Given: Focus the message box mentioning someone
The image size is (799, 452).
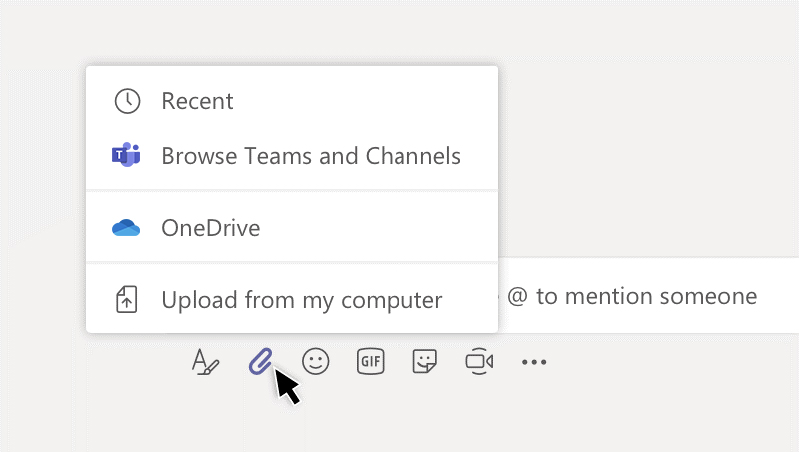Looking at the screenshot, I should point(648,296).
